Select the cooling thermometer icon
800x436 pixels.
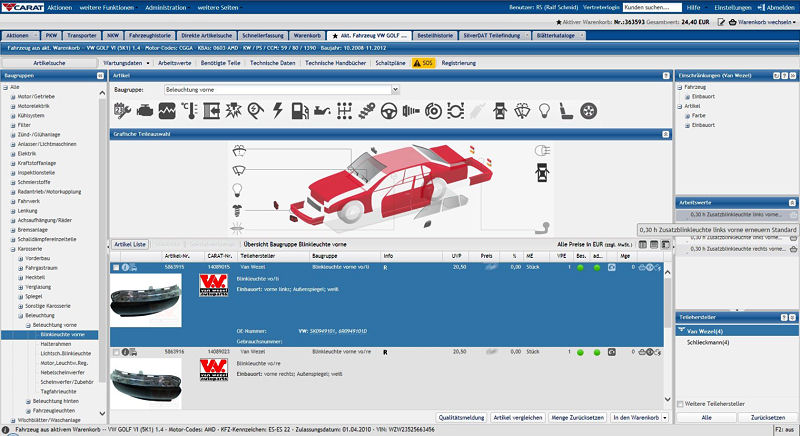[x=189, y=111]
